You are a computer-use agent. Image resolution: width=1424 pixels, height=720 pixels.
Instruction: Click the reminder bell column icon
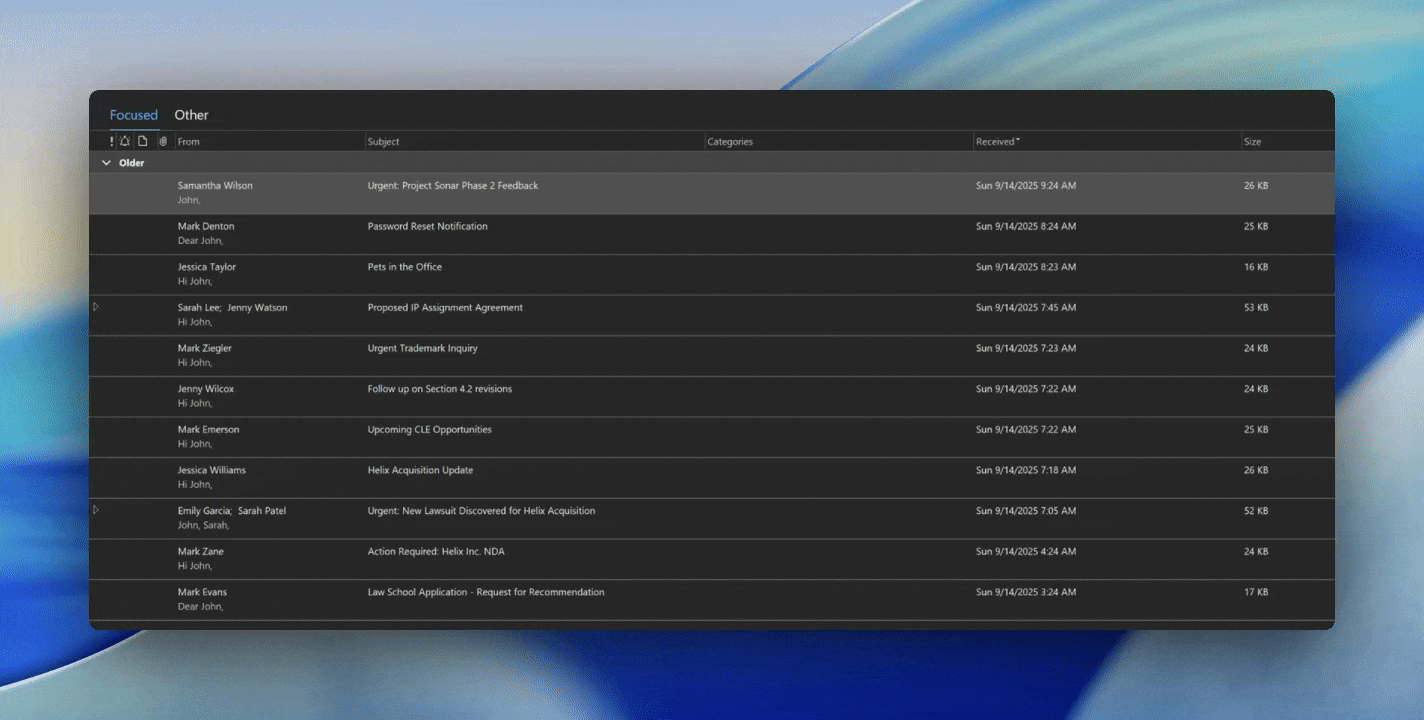click(125, 141)
